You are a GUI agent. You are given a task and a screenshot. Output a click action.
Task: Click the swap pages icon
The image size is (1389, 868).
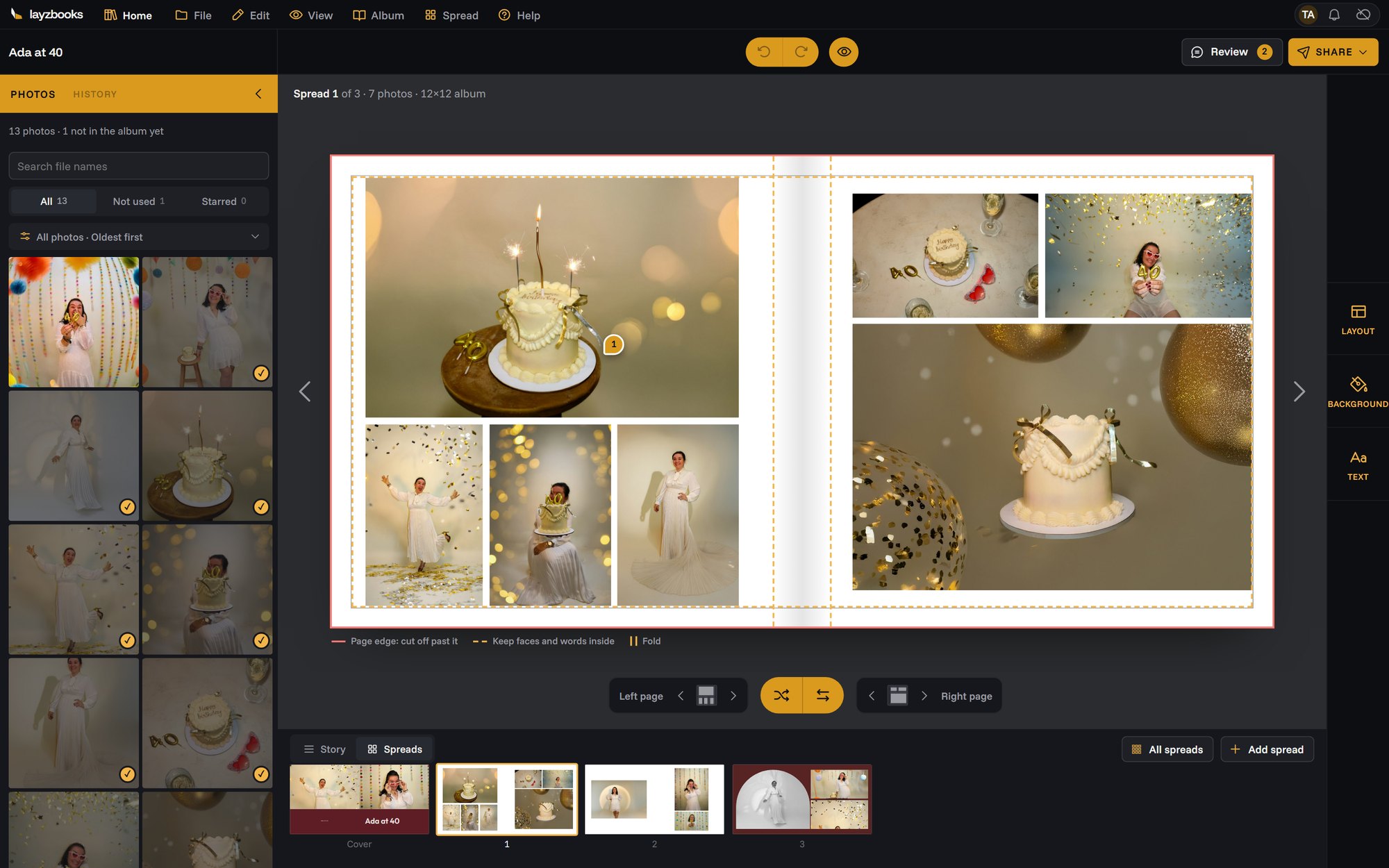click(823, 696)
